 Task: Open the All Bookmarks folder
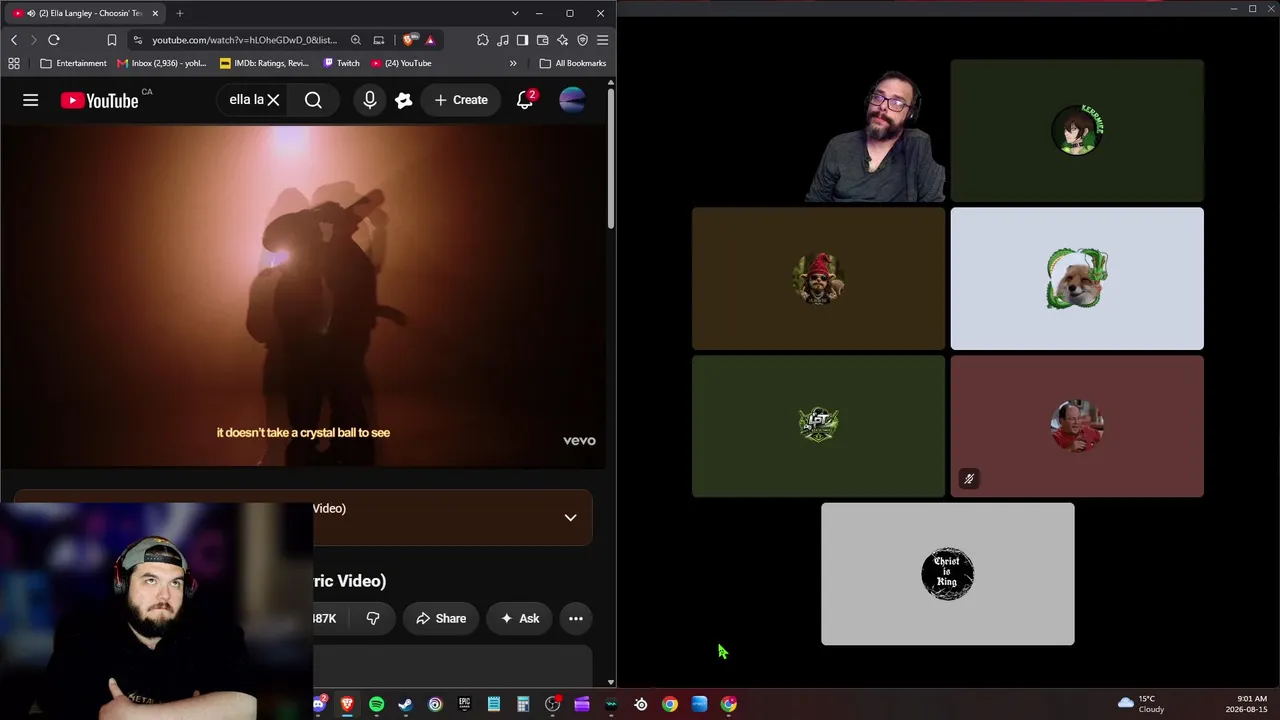point(573,63)
